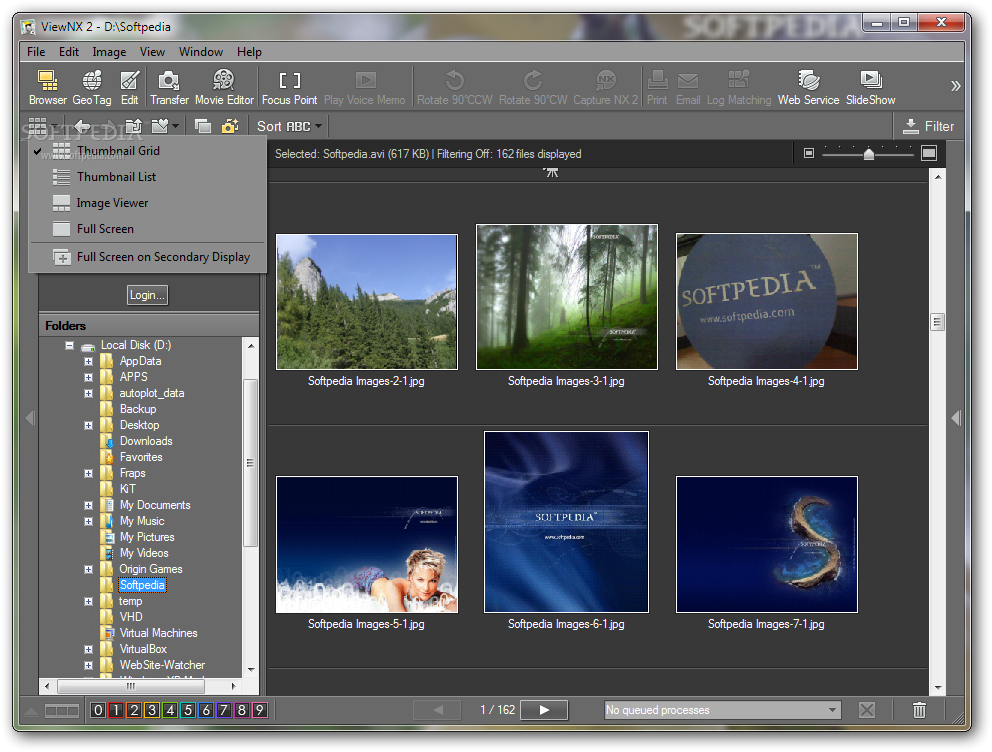Open the Edit menu in the menu bar
This screenshot has height=752, width=992.
69,52
